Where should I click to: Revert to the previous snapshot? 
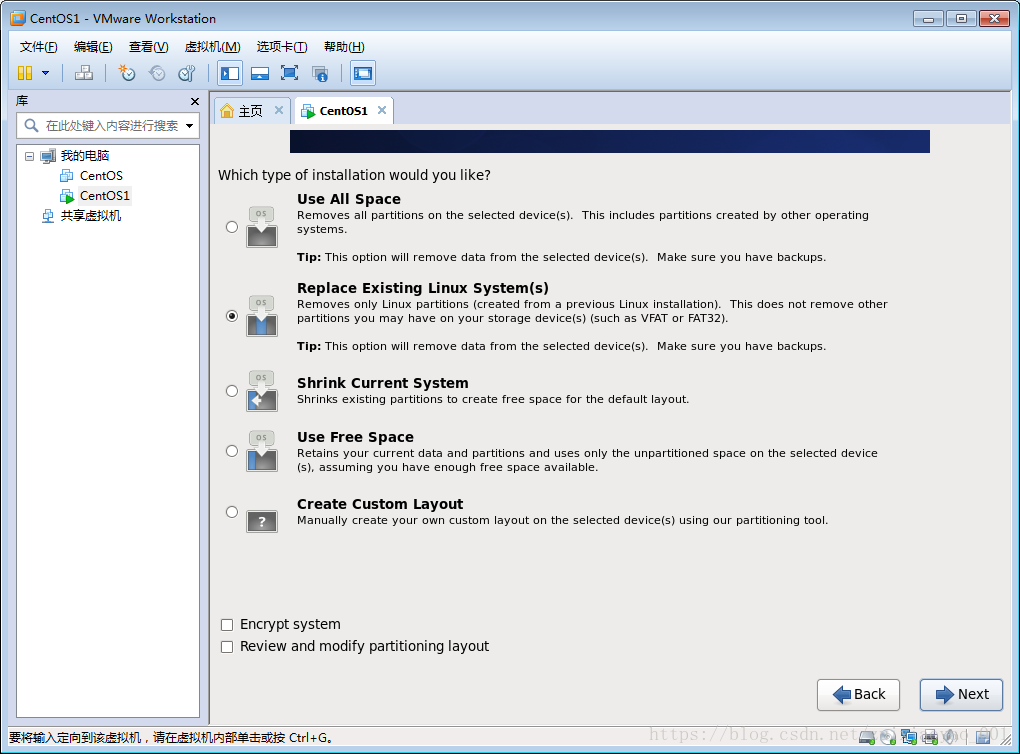(157, 73)
